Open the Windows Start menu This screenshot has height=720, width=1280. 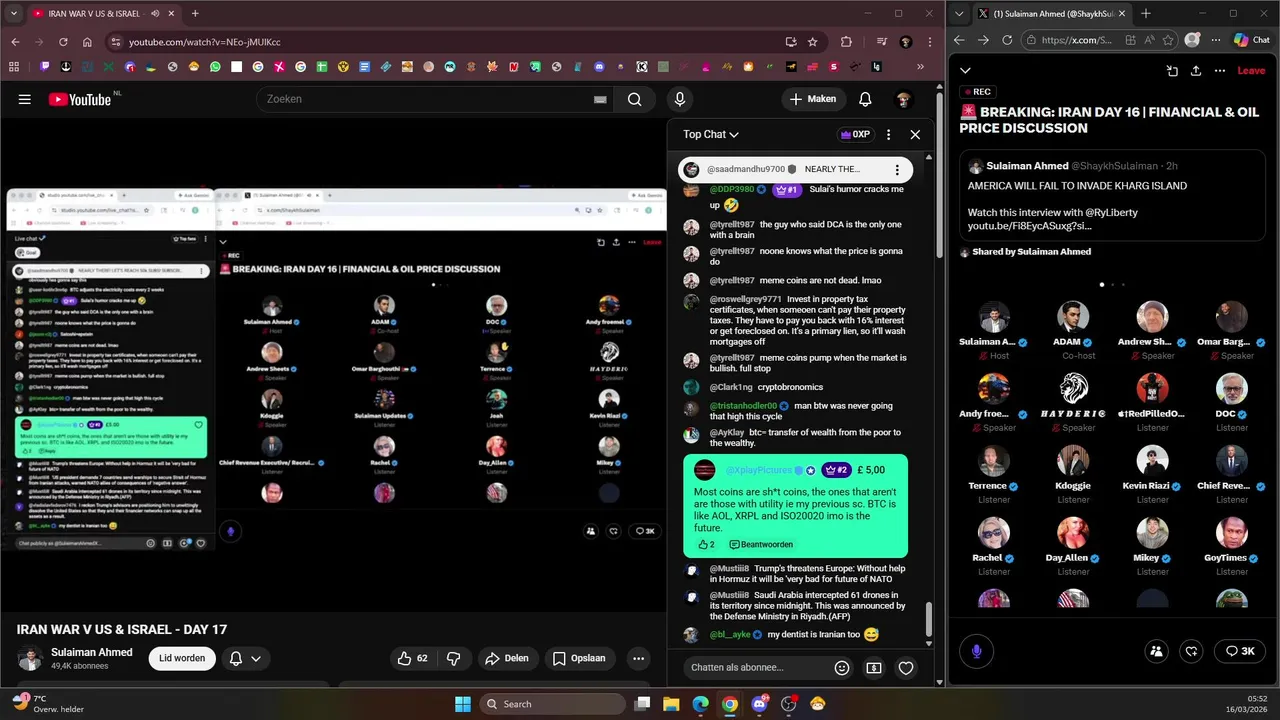463,704
